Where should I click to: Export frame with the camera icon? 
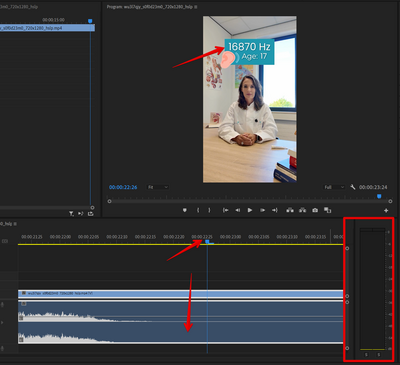point(315,210)
